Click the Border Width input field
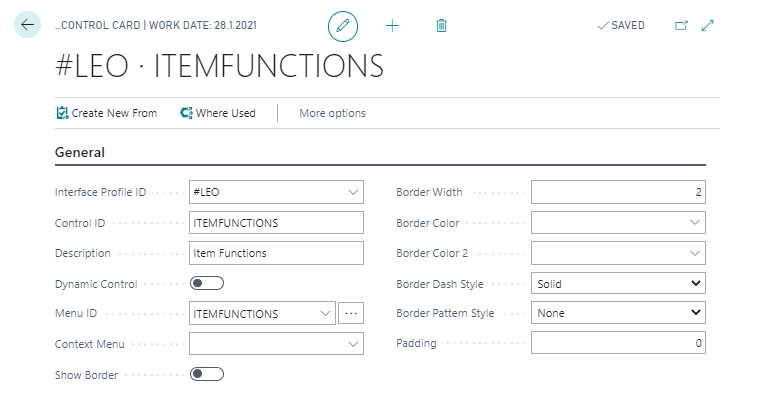This screenshot has height=408, width=775. (618, 193)
